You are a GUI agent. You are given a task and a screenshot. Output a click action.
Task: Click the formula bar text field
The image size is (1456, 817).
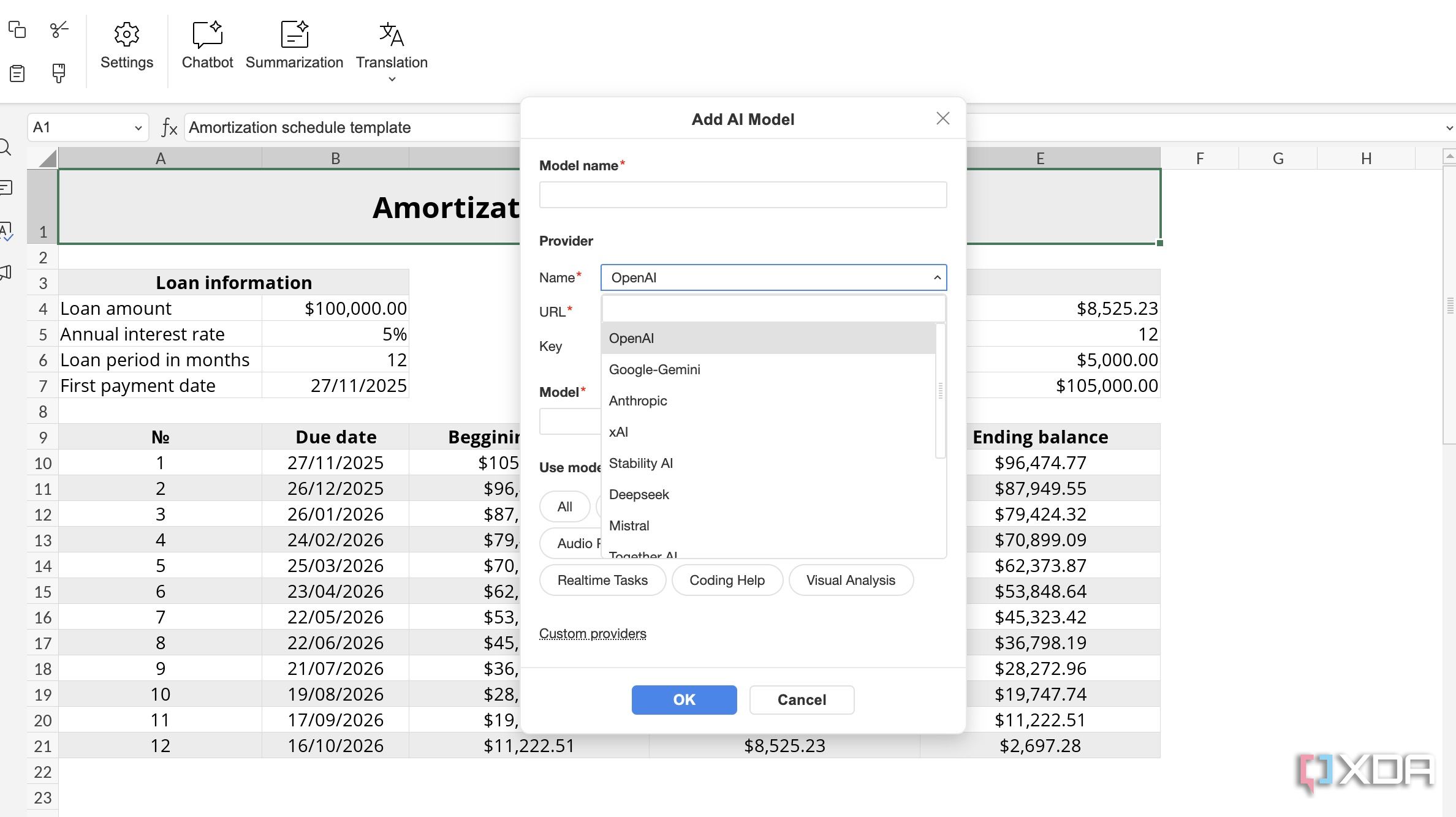click(352, 127)
